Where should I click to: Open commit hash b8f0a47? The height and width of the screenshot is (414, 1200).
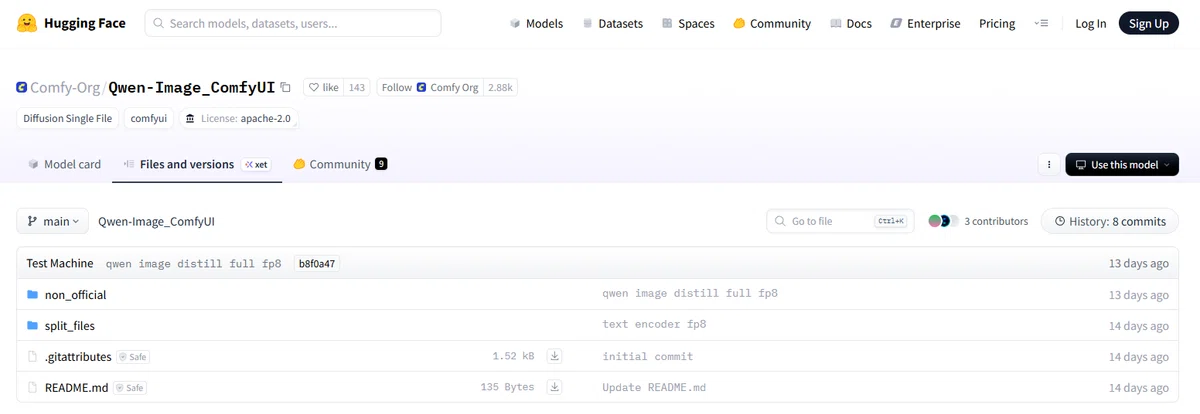tap(316, 264)
